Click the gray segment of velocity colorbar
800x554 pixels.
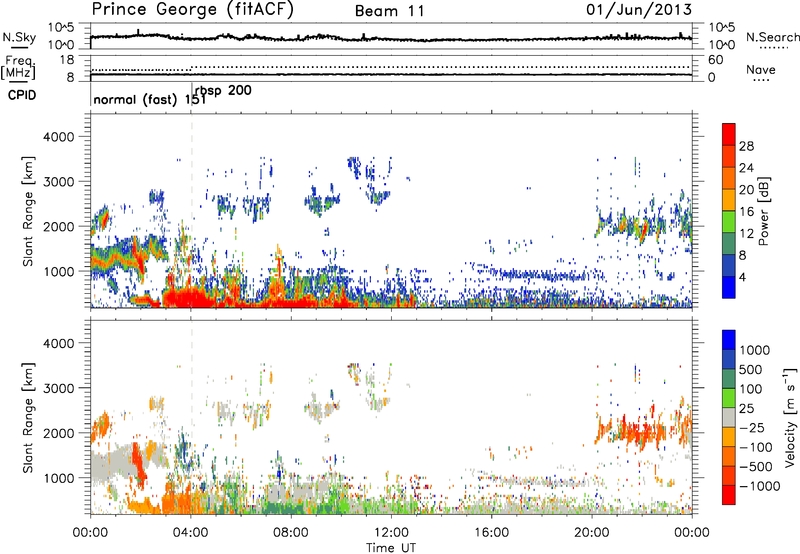pyautogui.click(x=729, y=418)
